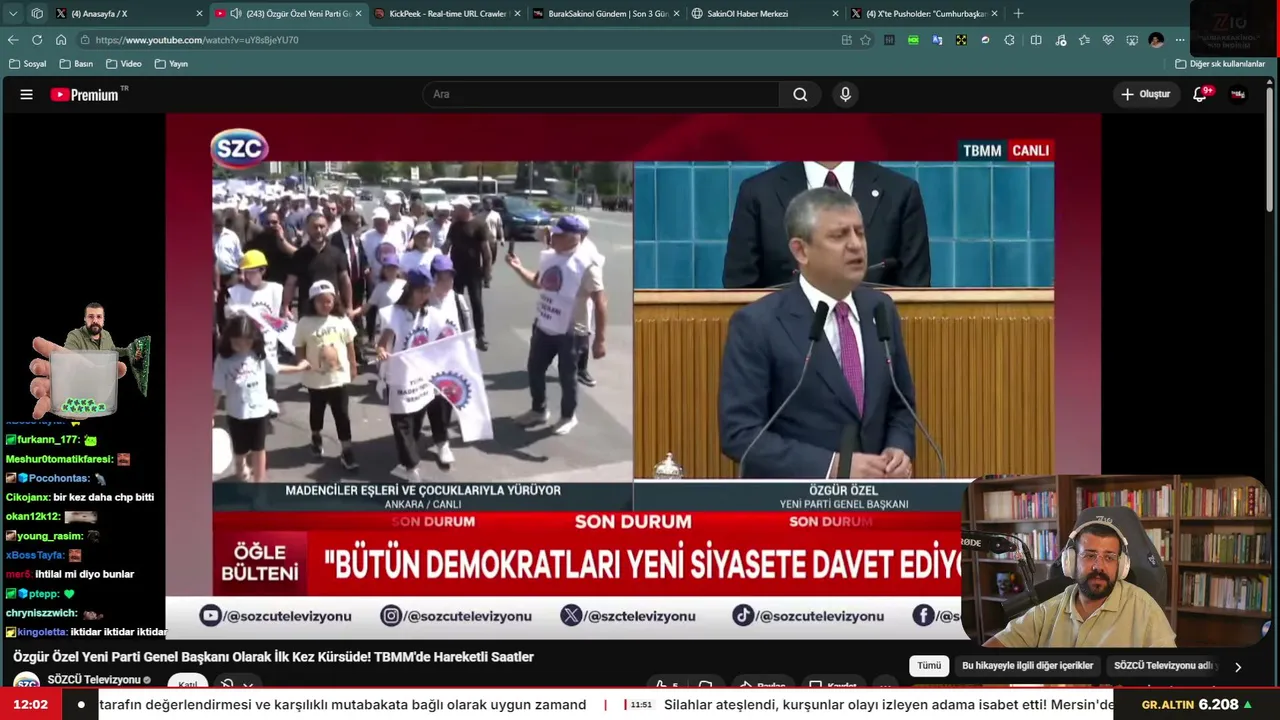This screenshot has width=1280, height=720.
Task: Click the 12:02 clock in ticker
Action: 31,705
